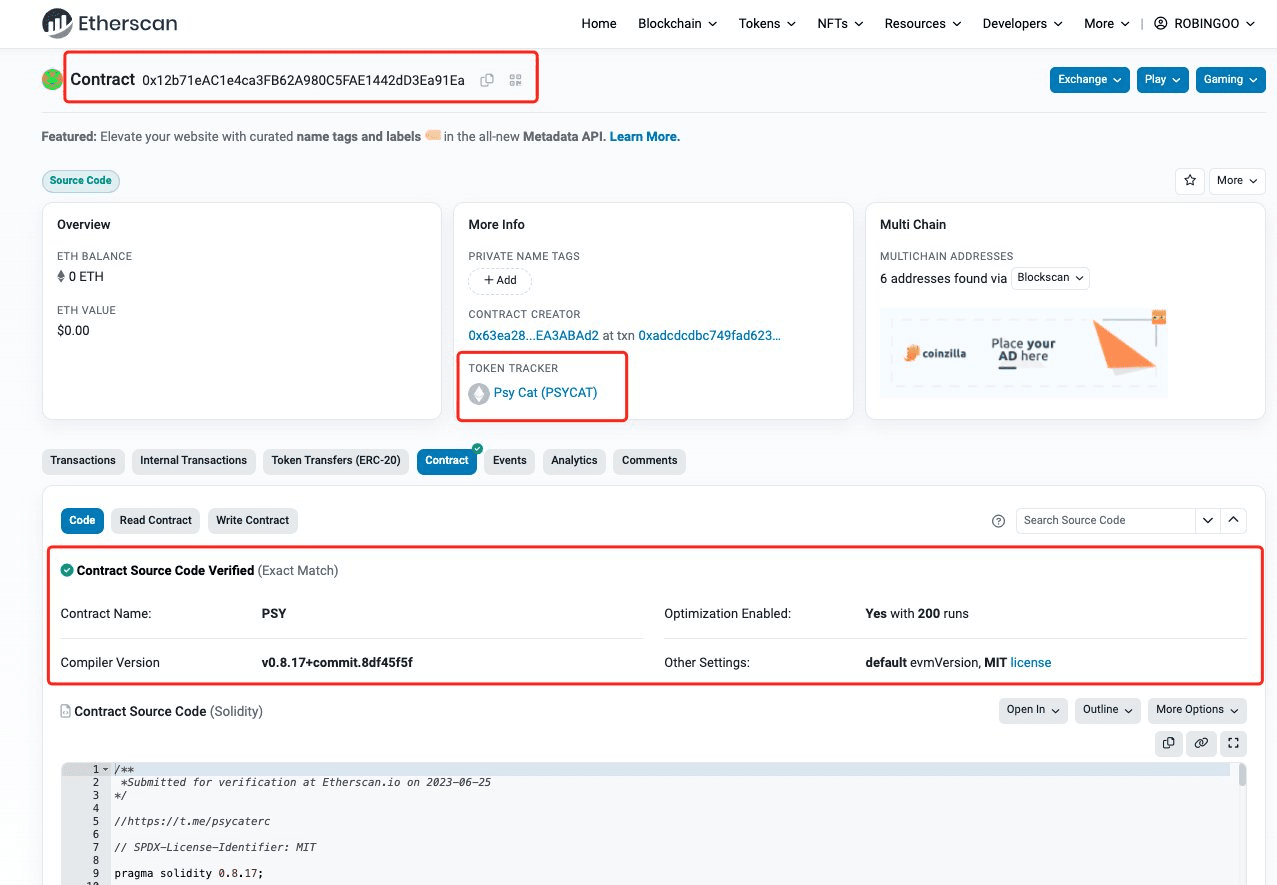Copy the source code permalink
The height and width of the screenshot is (885, 1277).
[1201, 743]
